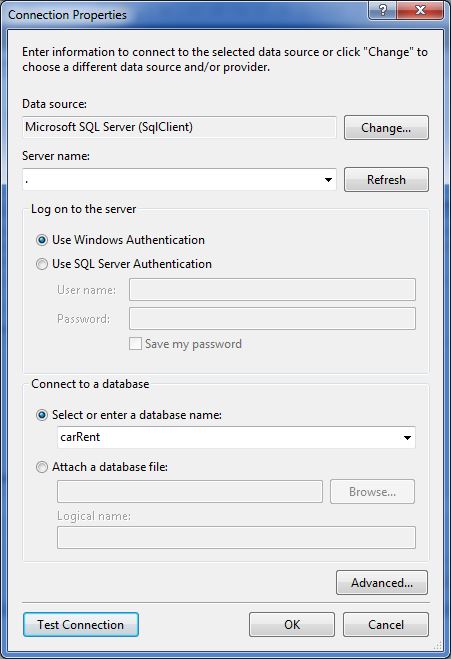Confirm the dialog with OK
The width and height of the screenshot is (451, 659).
(292, 625)
